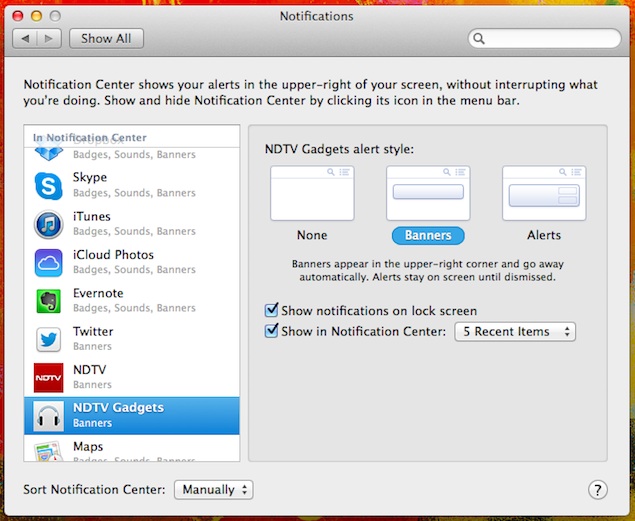Click the search magnifier icon
Viewport: 635px width, 521px height.
coord(479,38)
